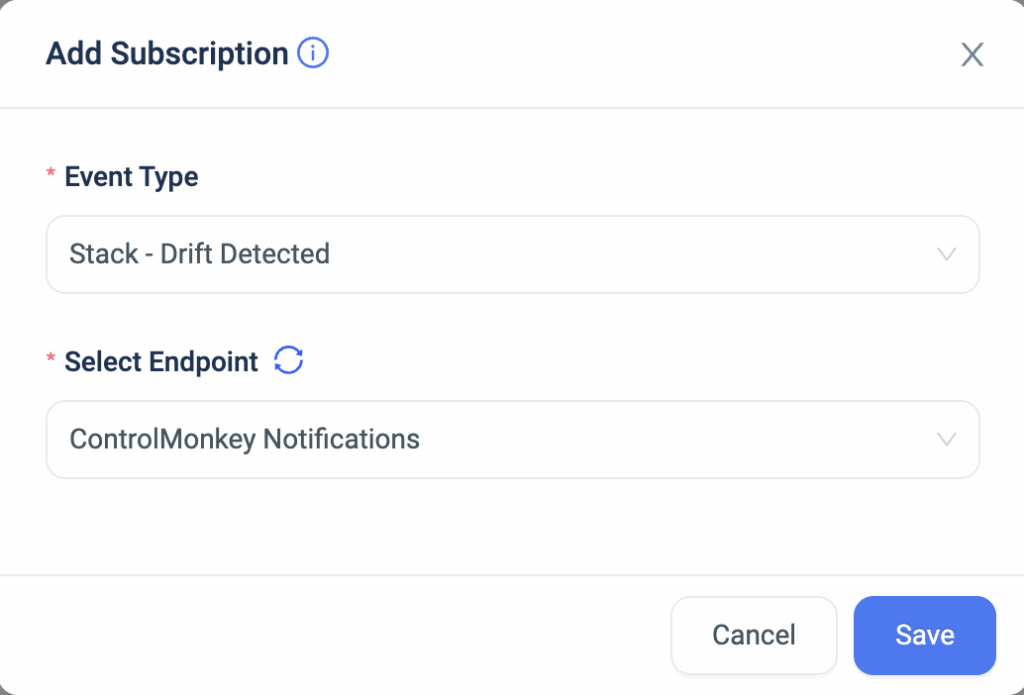Click the word Stack in the event type box
The width and height of the screenshot is (1024, 695).
click(x=104, y=254)
